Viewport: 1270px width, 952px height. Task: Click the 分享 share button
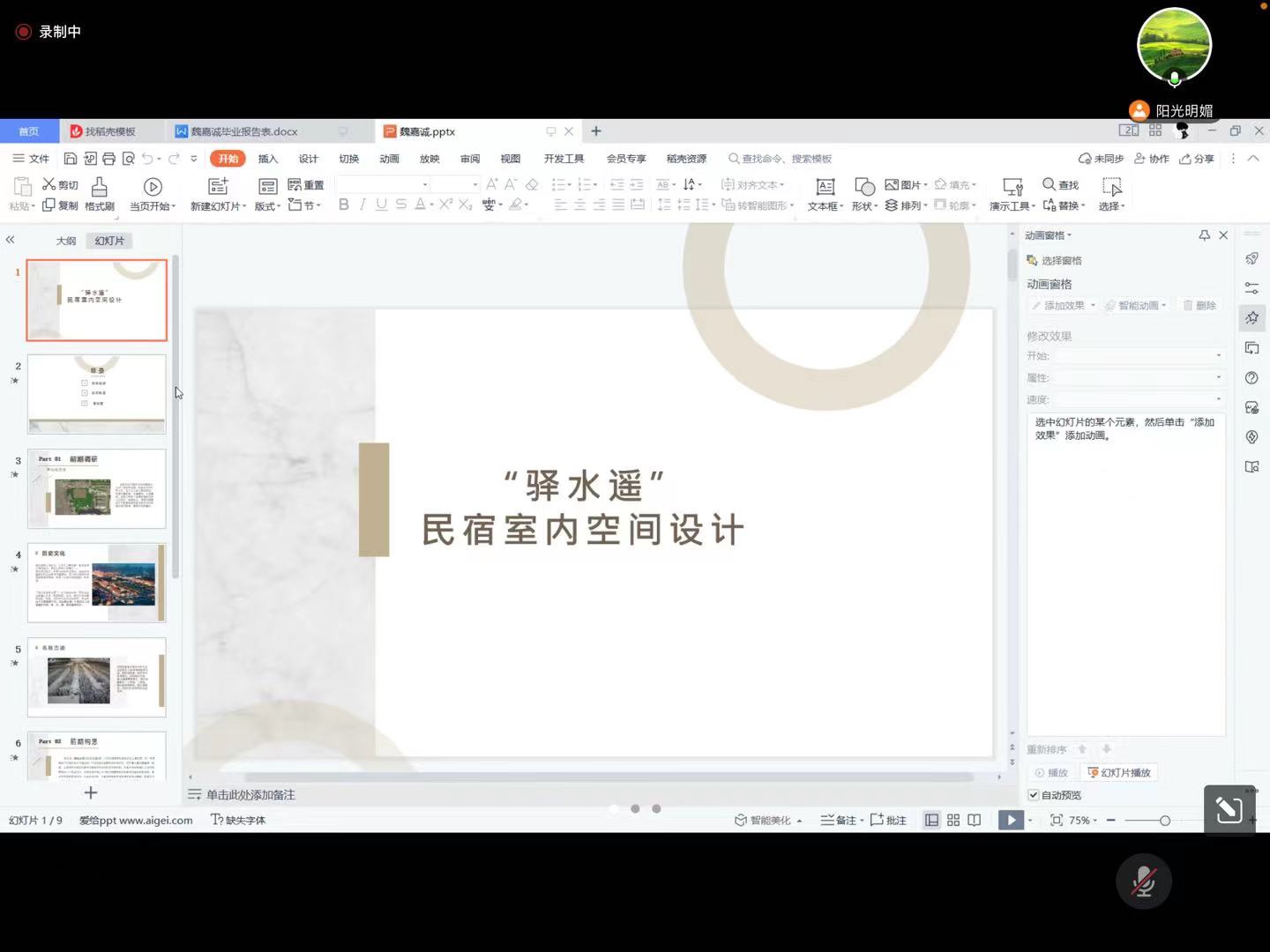click(x=1197, y=159)
